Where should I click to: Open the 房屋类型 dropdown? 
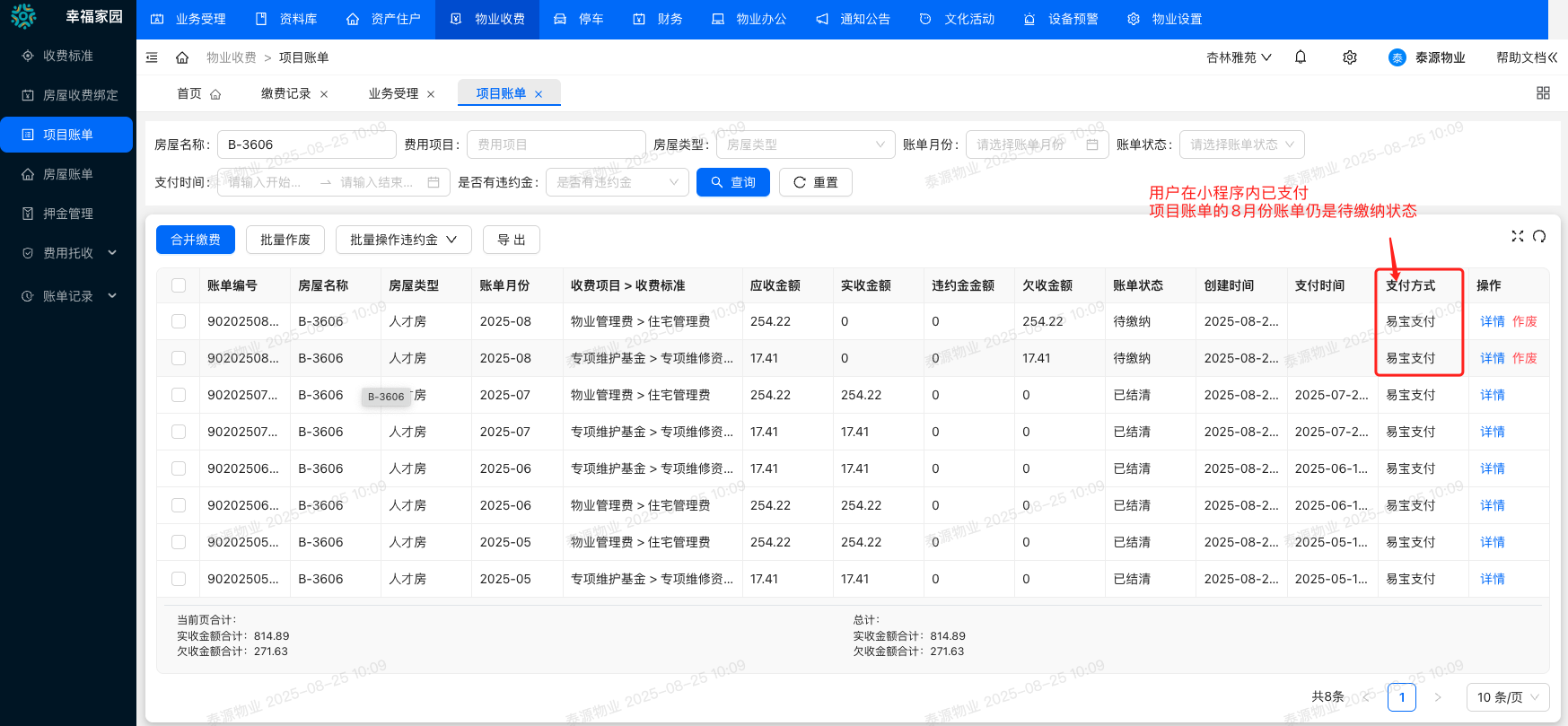pos(804,144)
